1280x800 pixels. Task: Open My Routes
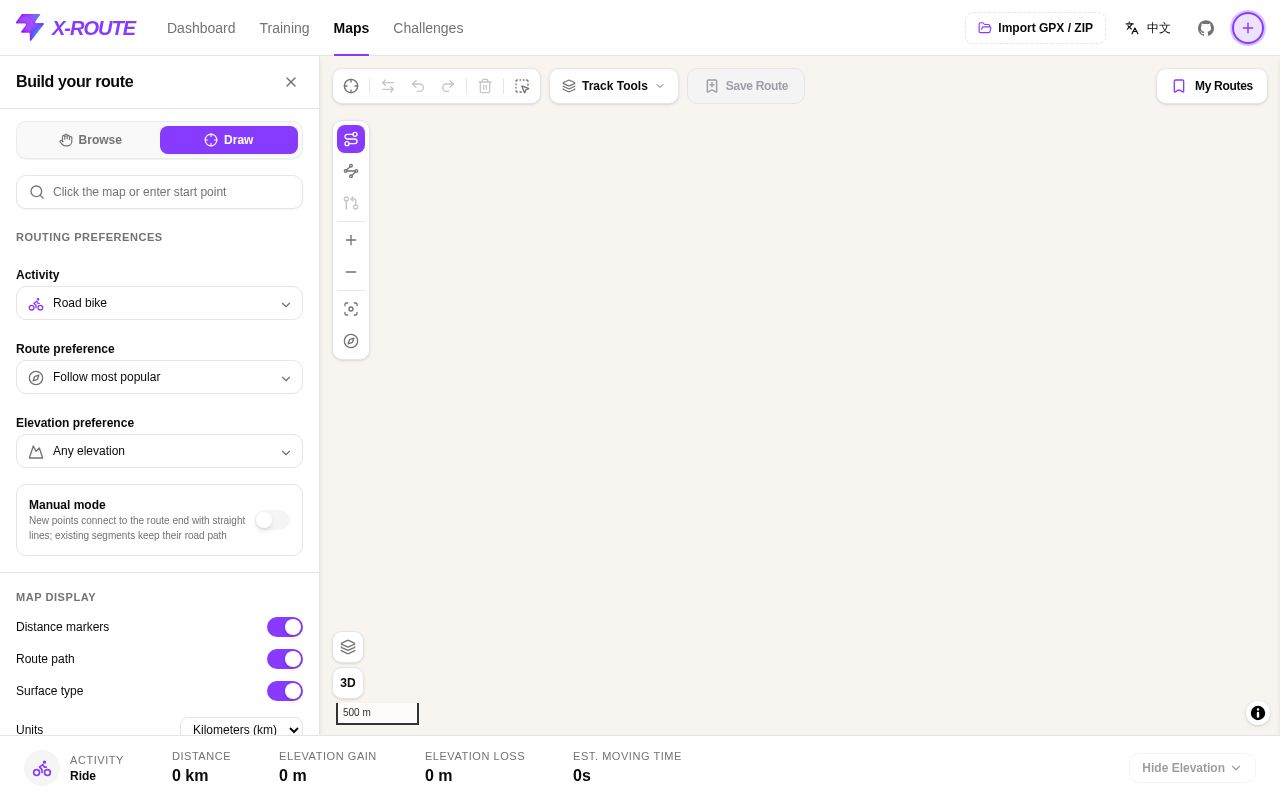coord(1212,86)
